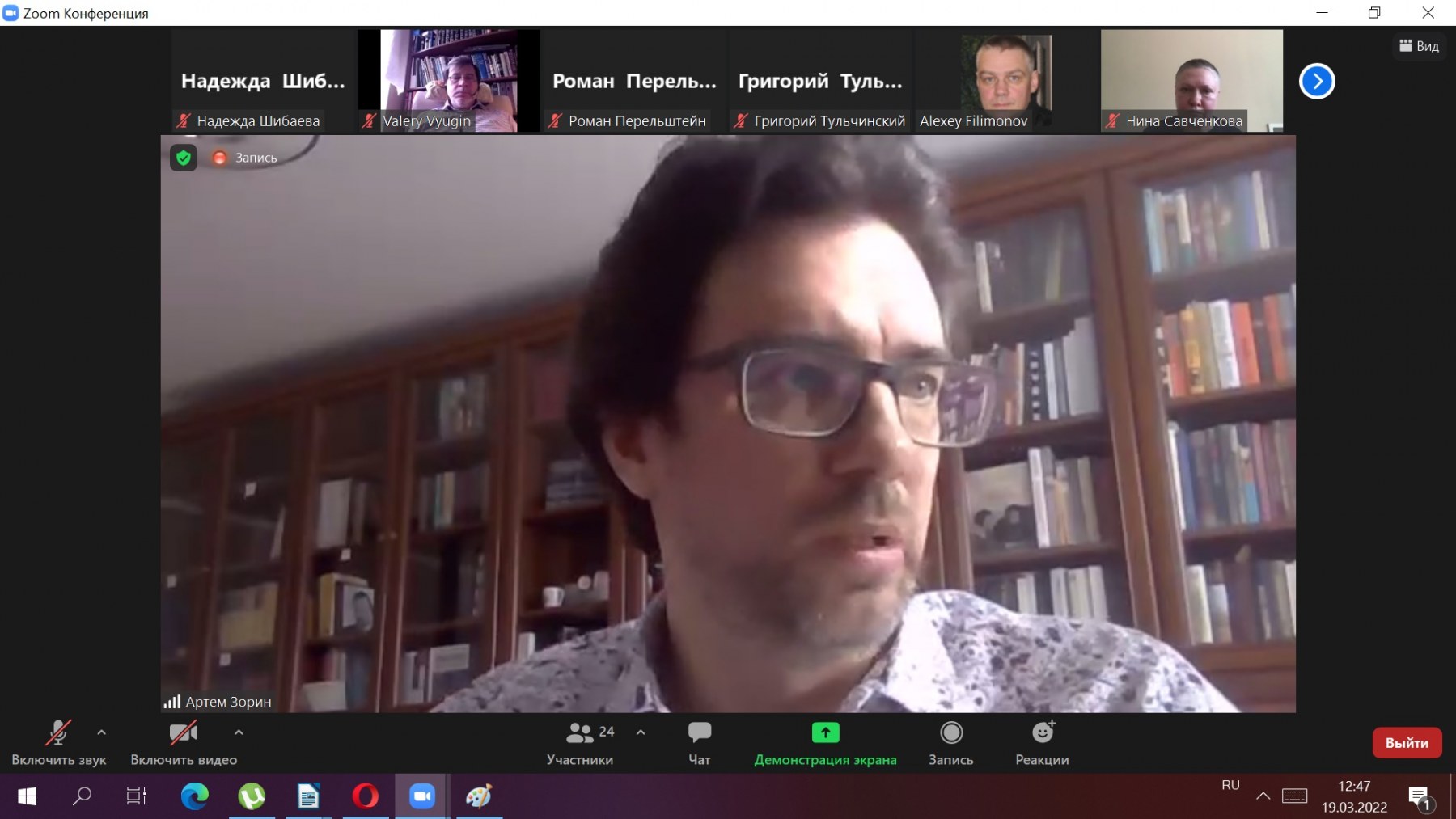Restore down the Zoom window

[x=1374, y=13]
